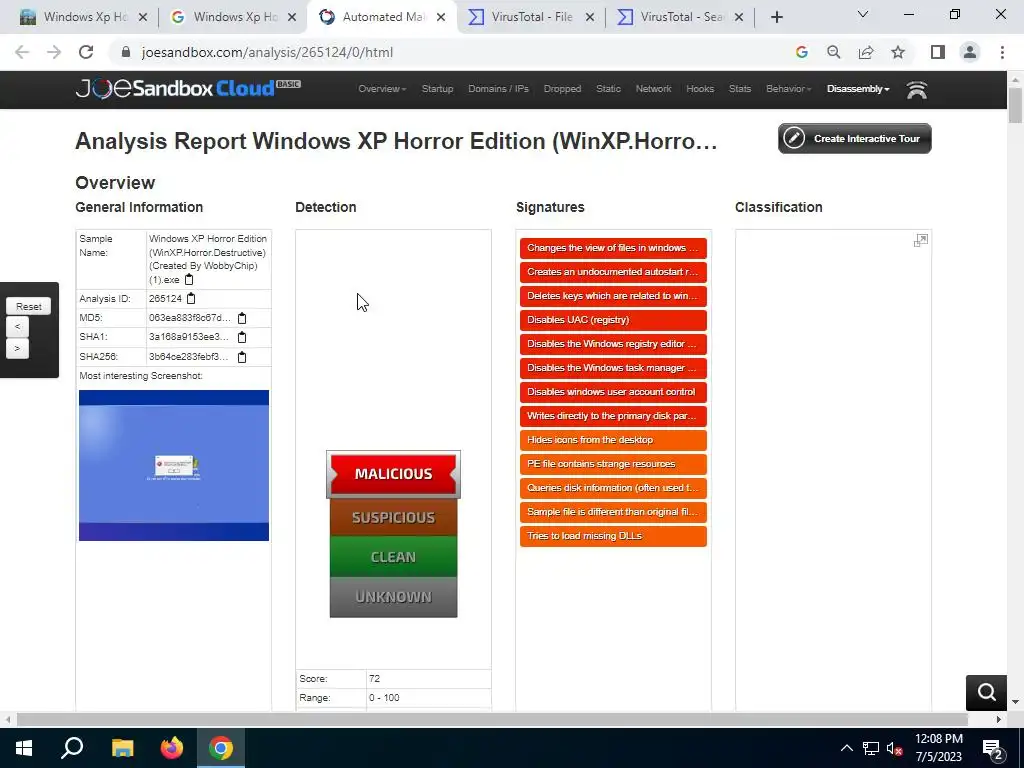Open 'Writes directly to the primary disk' signature
Screen dimensions: 1024x768
click(x=613, y=416)
